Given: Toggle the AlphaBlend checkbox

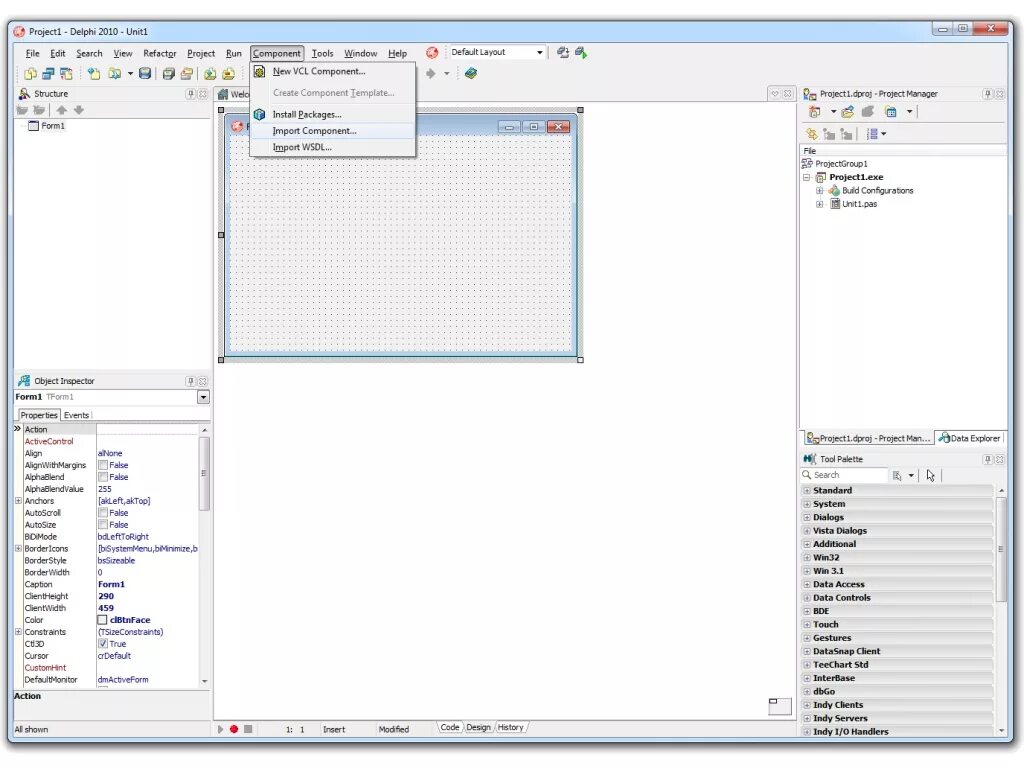Looking at the screenshot, I should point(103,477).
